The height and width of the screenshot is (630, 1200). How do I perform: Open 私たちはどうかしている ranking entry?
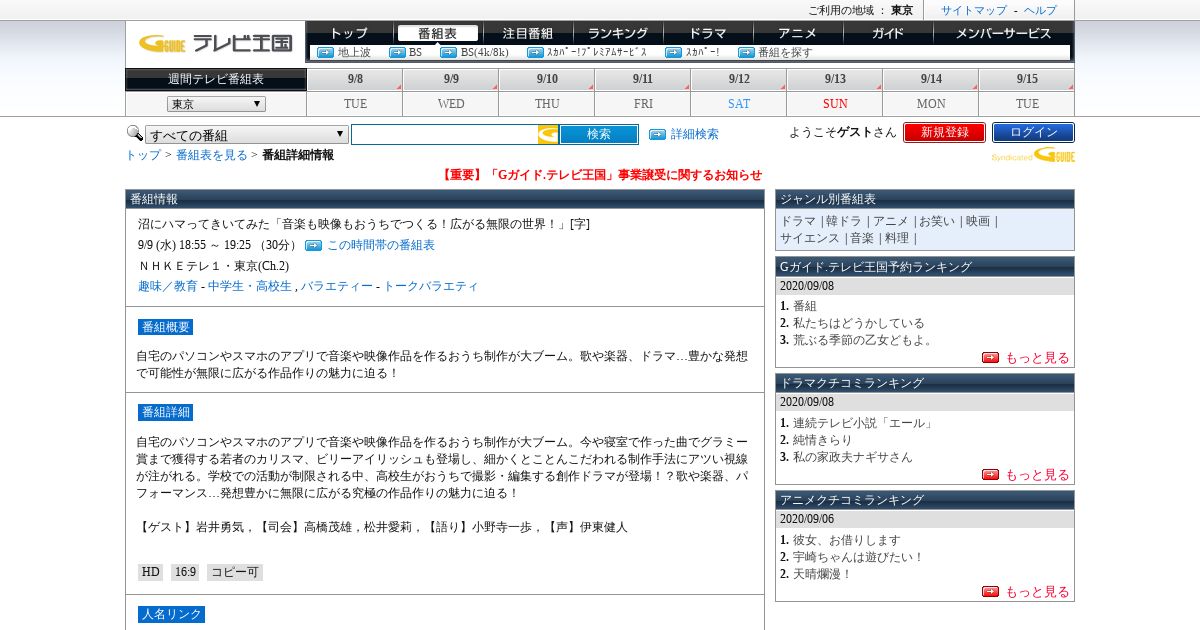pos(859,323)
